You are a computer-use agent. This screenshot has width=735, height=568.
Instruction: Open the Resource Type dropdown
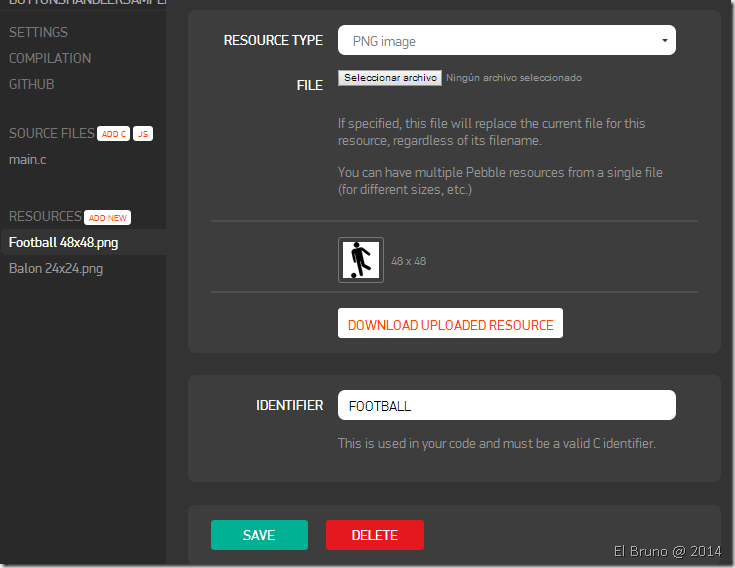[506, 41]
